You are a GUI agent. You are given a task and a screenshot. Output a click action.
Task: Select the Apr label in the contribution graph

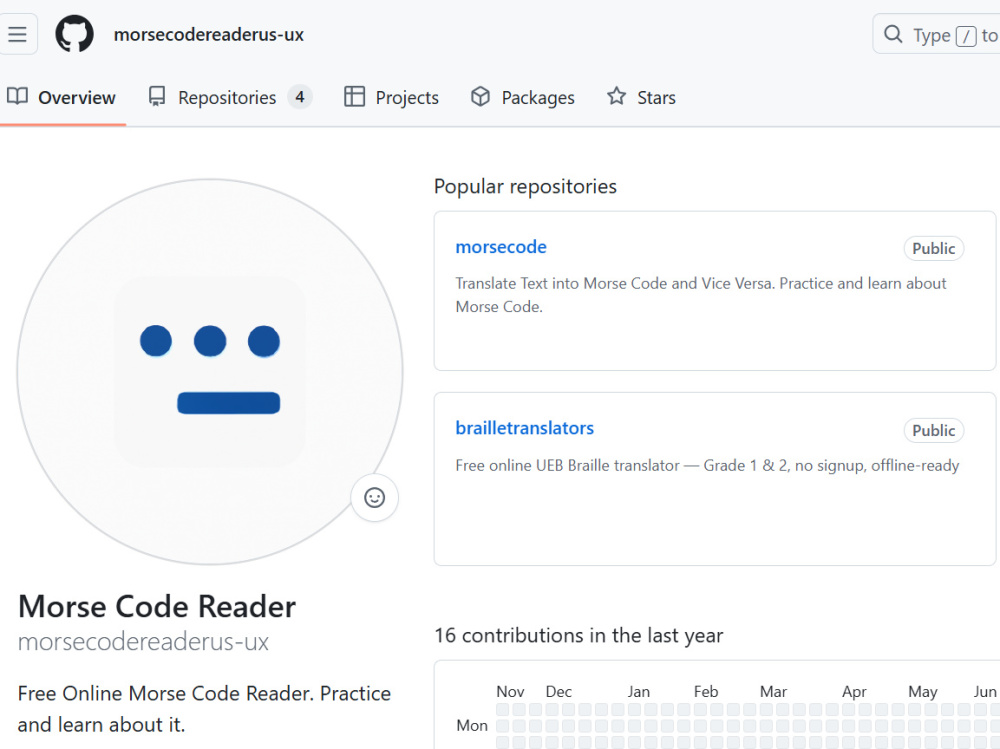click(x=854, y=692)
